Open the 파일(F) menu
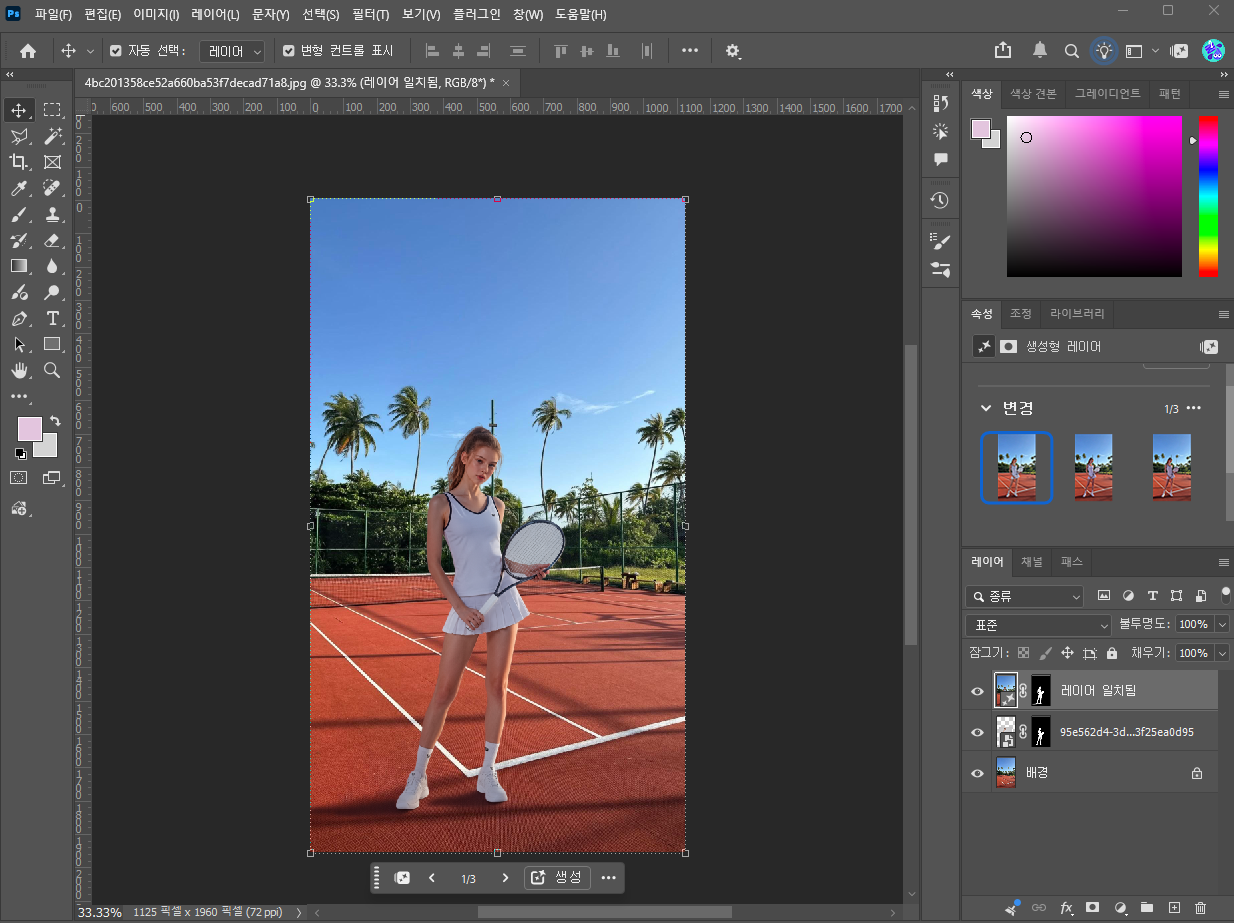The image size is (1234, 923). pos(54,15)
